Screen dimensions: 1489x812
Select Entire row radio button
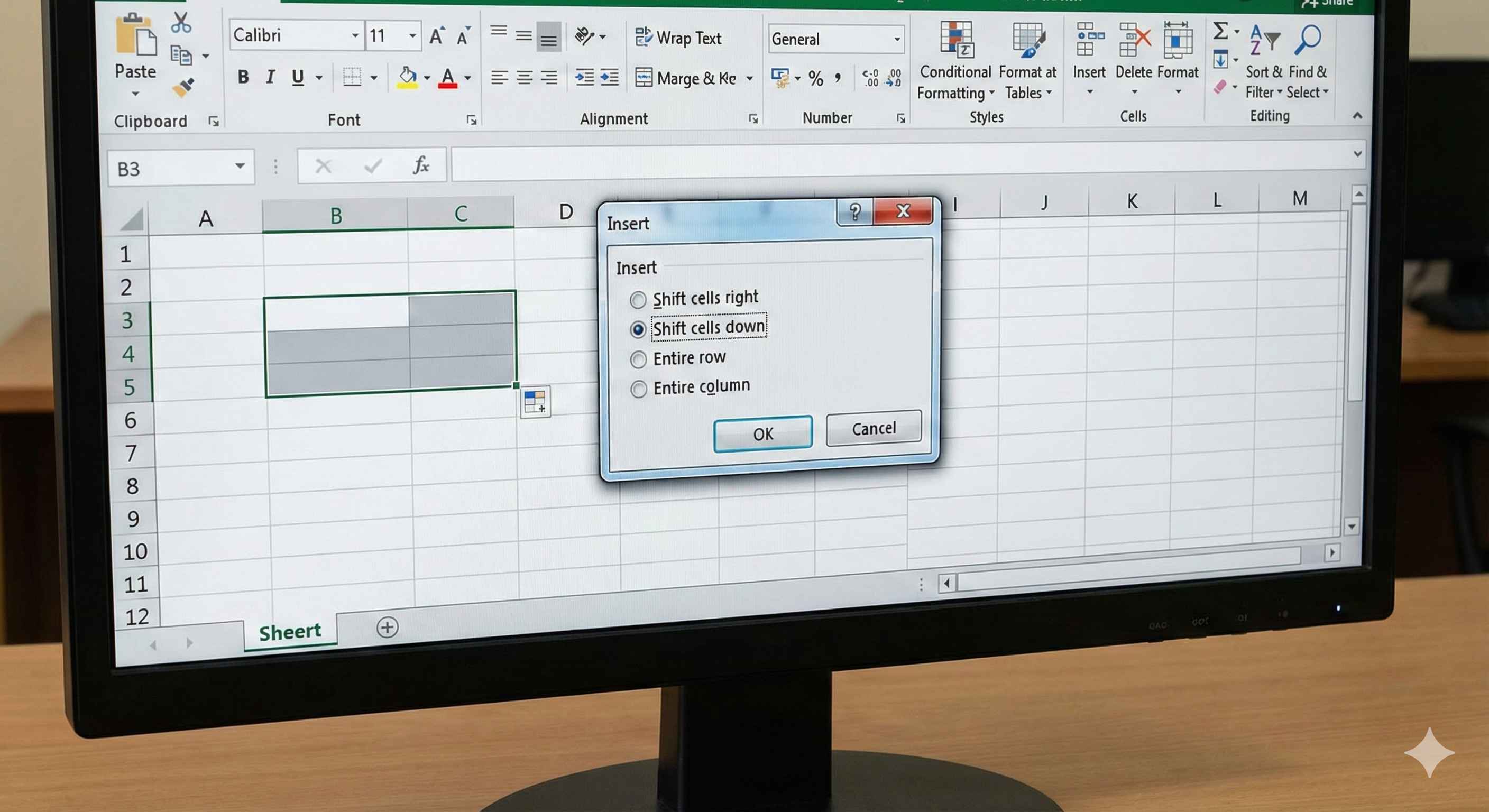[638, 359]
